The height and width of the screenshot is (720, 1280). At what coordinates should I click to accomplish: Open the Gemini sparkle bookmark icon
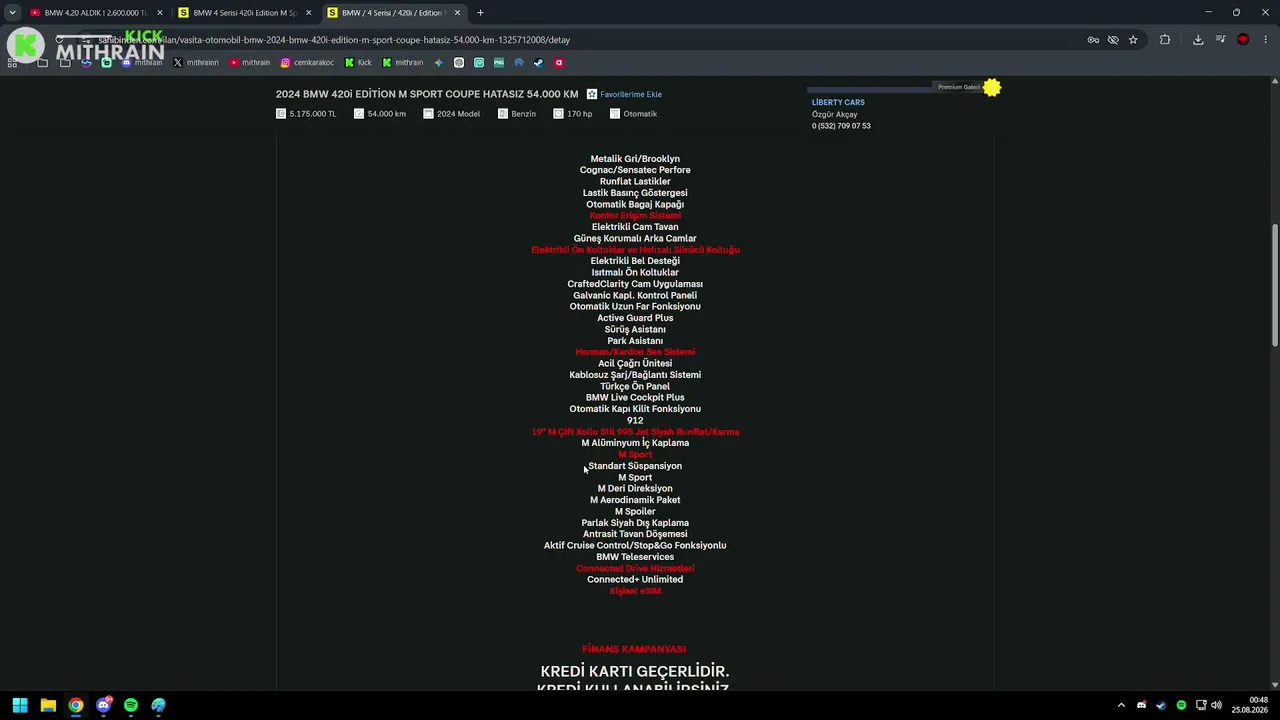point(439,62)
